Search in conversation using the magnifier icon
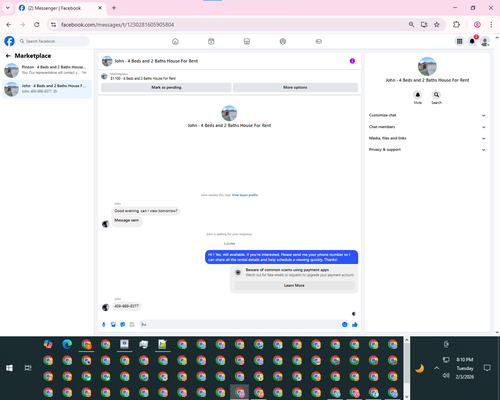Screen dimensions: 500x400 click(x=436, y=95)
